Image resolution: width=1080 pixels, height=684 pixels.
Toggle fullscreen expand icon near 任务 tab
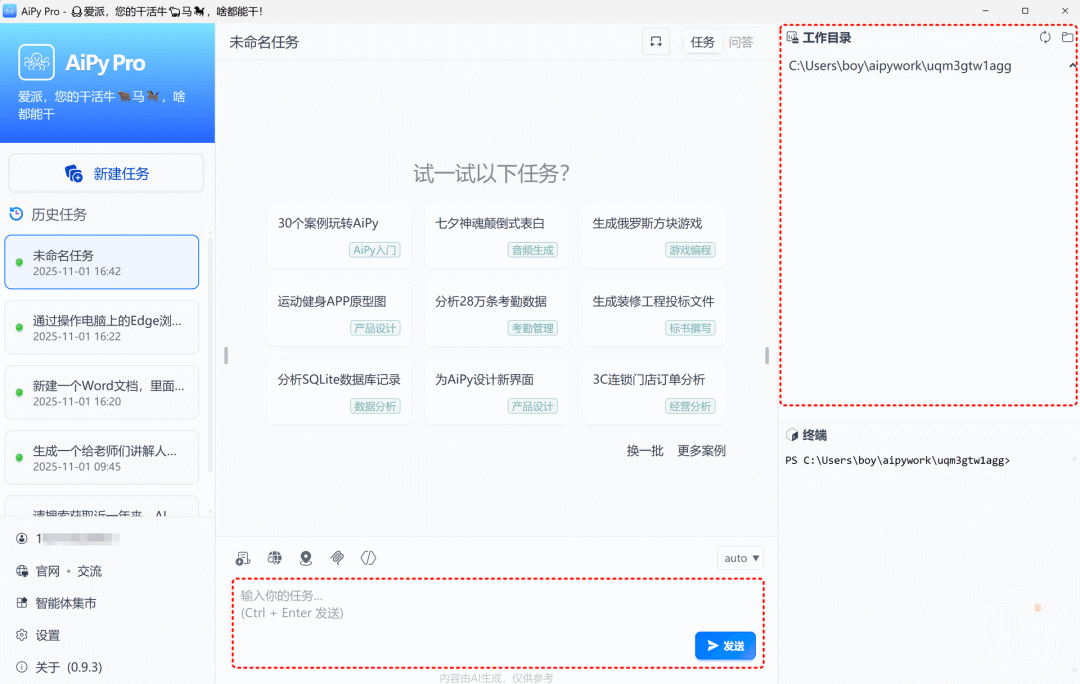[x=656, y=42]
